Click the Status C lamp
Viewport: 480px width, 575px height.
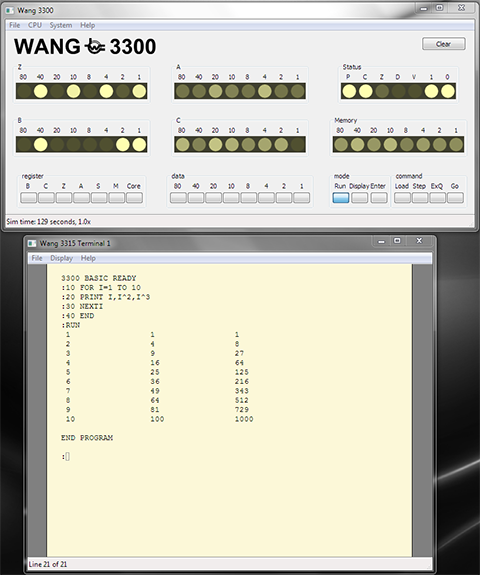coord(365,91)
